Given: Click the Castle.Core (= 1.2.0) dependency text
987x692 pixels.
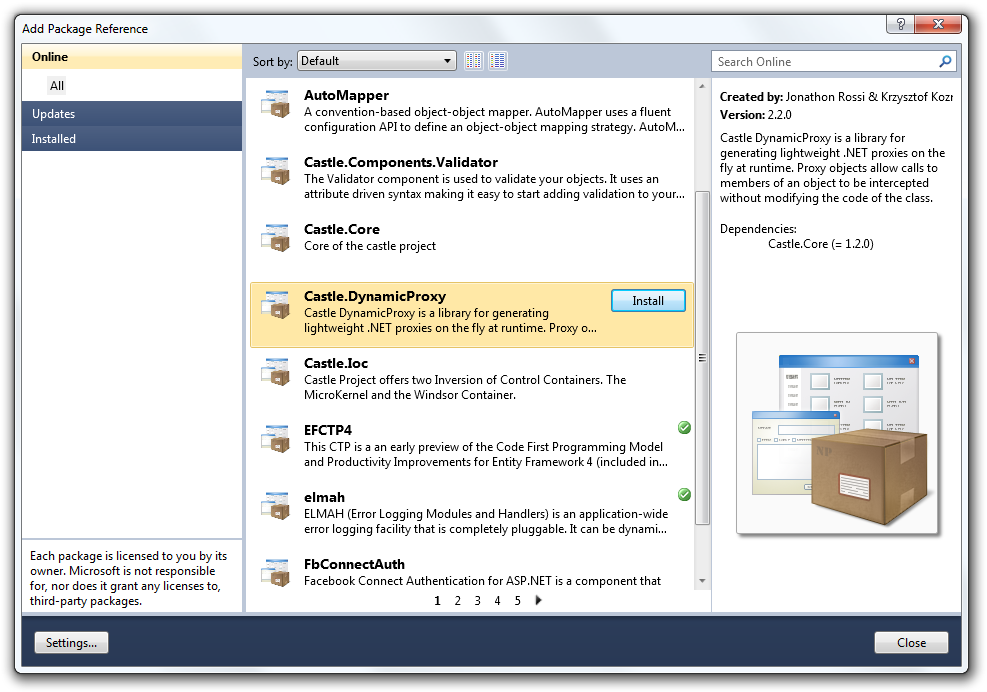Looking at the screenshot, I should pyautogui.click(x=821, y=244).
